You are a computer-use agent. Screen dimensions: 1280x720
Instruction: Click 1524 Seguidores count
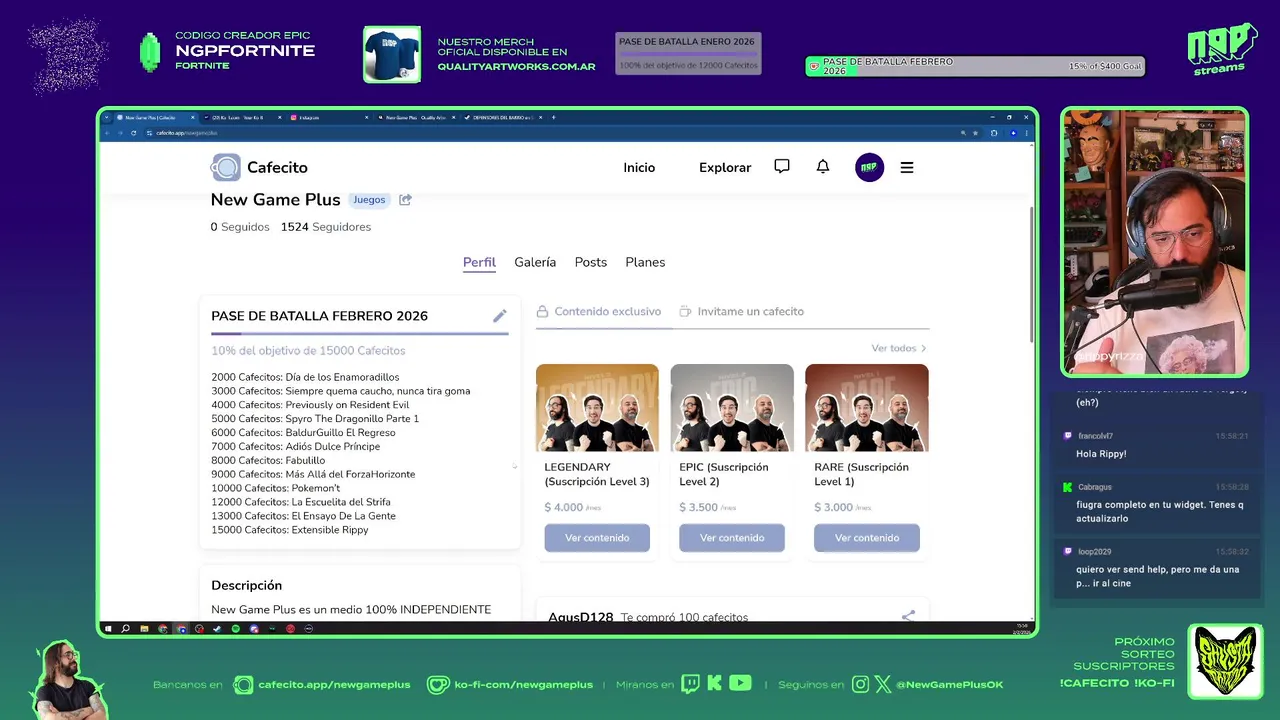click(x=326, y=227)
